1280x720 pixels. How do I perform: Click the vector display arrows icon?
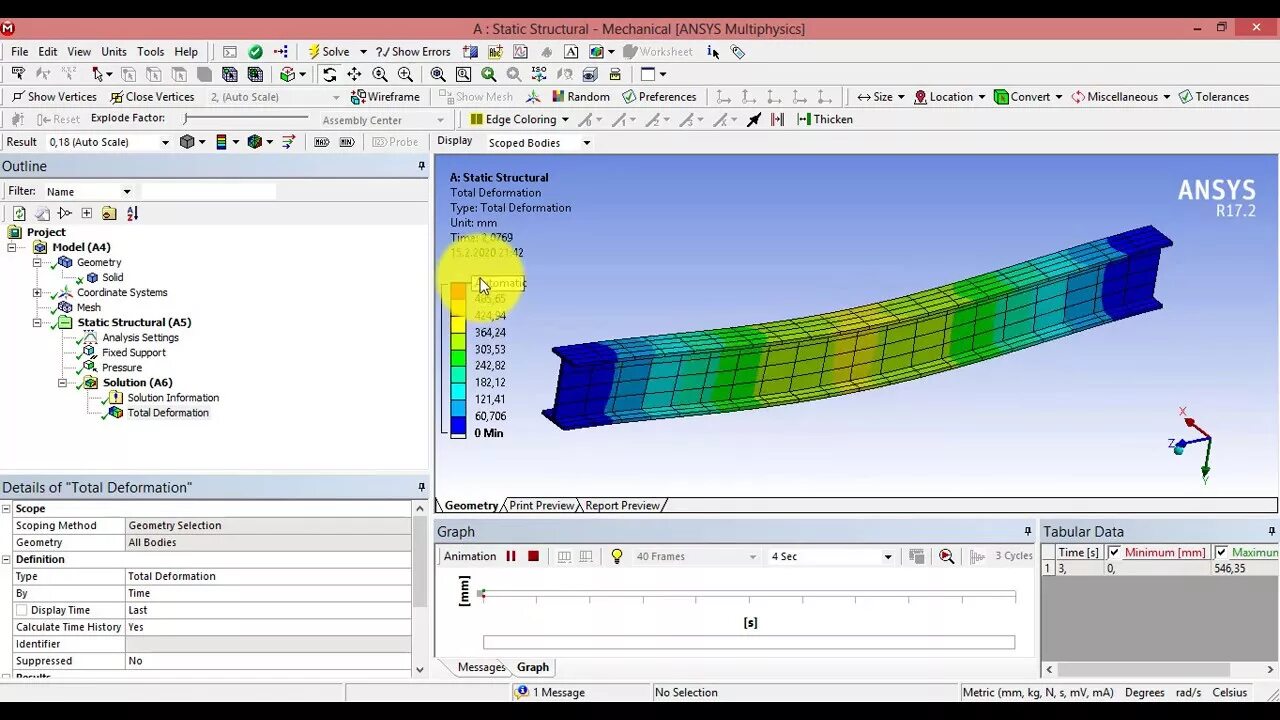point(289,142)
